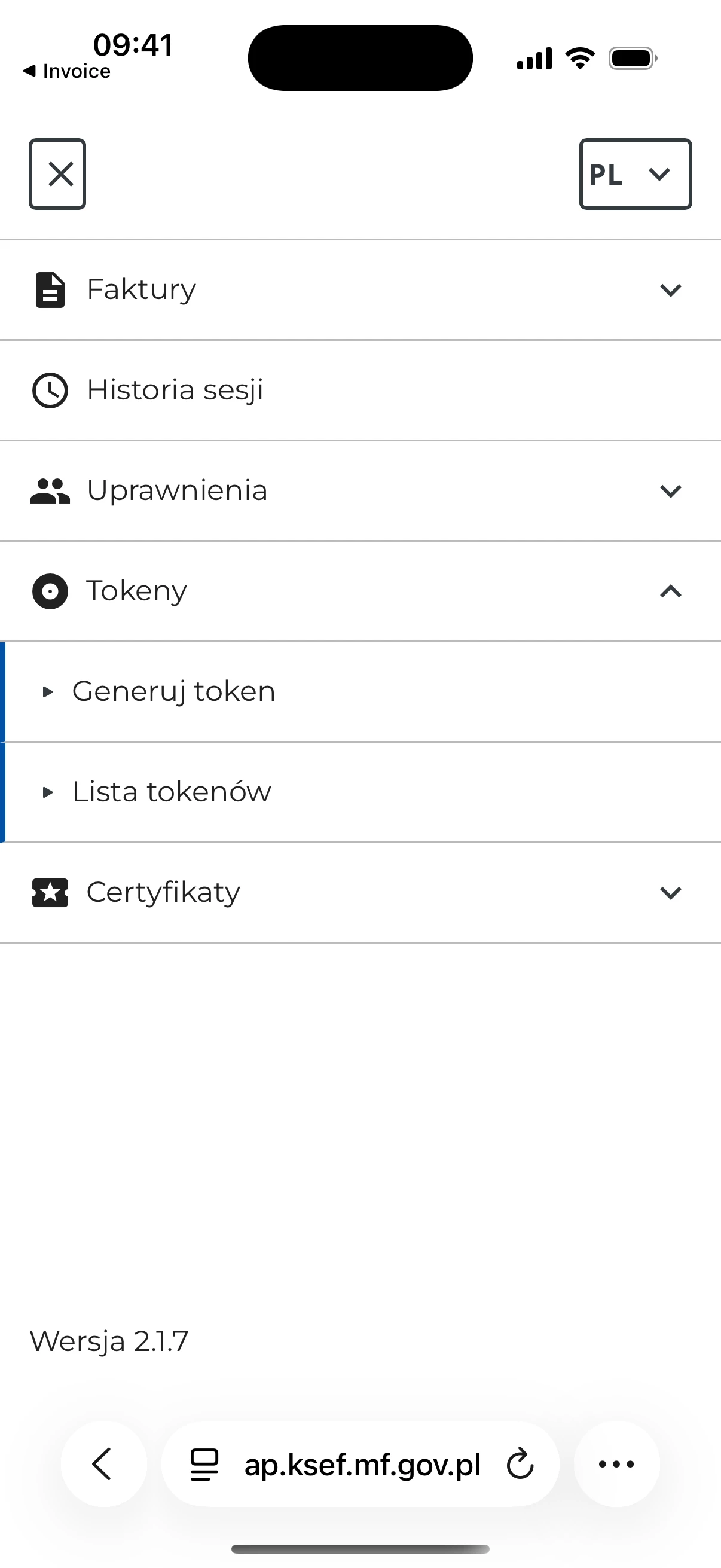Click the Historia sesji clock icon

[50, 390]
